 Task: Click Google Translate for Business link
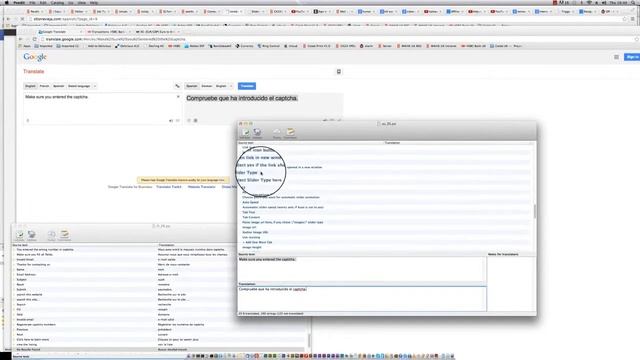pos(130,187)
